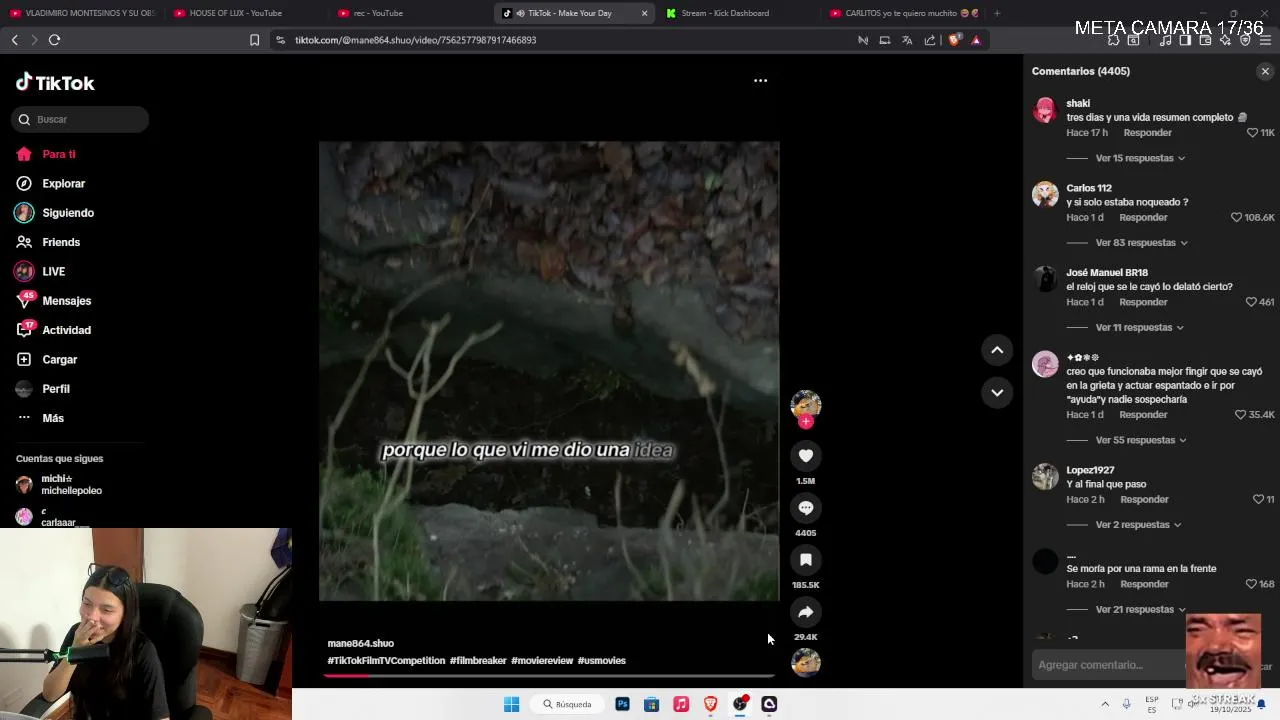The height and width of the screenshot is (720, 1280).
Task: Open Brave Rewards triangle icon
Action: 976,40
